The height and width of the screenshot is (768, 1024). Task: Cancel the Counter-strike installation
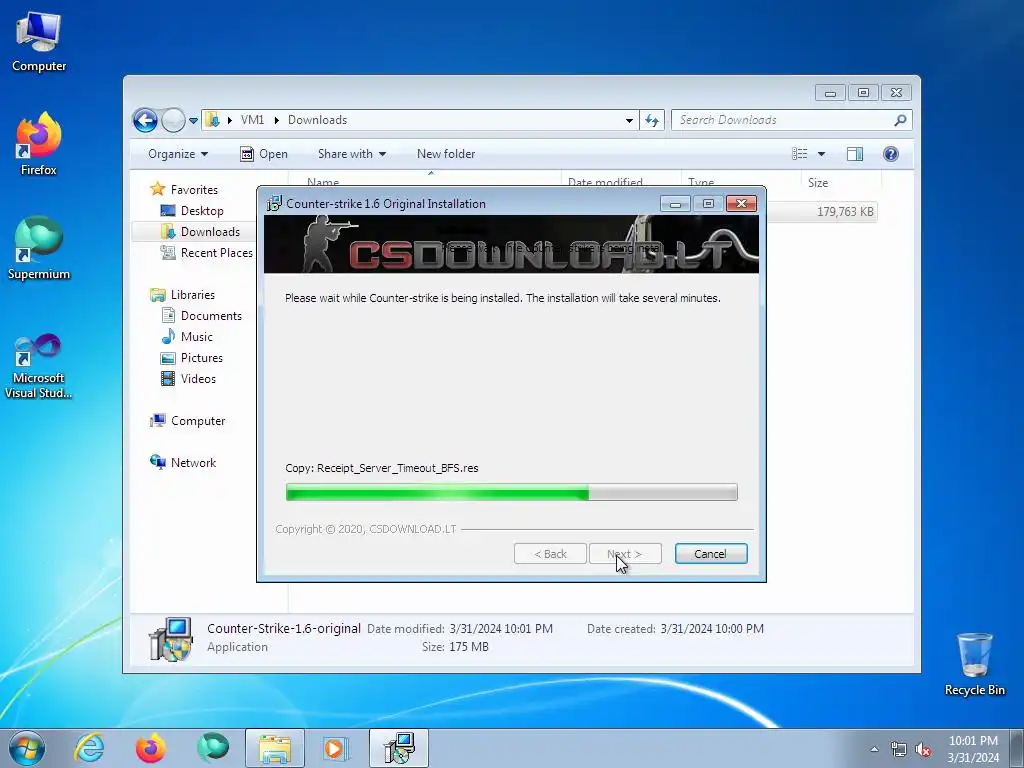(711, 554)
